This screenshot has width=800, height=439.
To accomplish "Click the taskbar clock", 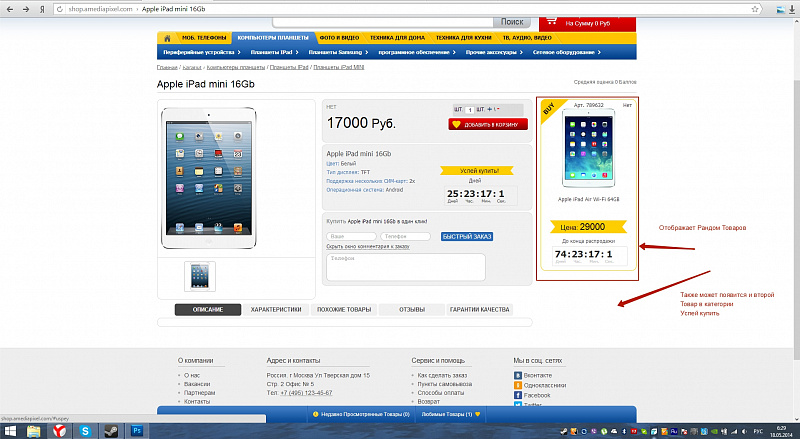I will (x=781, y=431).
